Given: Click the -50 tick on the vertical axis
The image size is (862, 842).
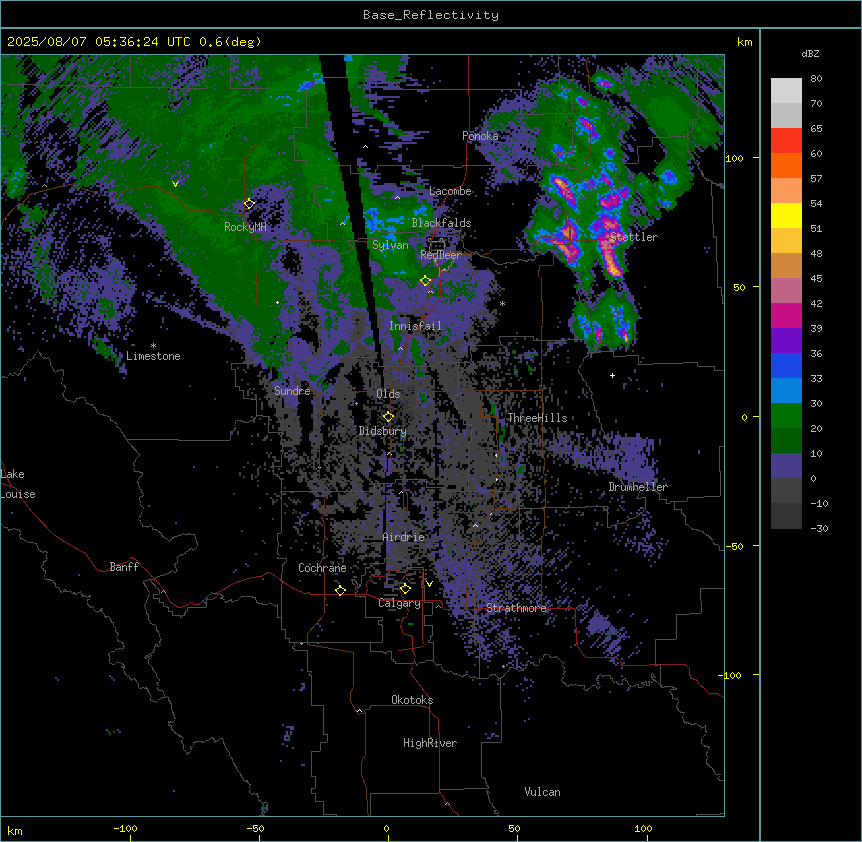Looking at the screenshot, I should coord(734,546).
